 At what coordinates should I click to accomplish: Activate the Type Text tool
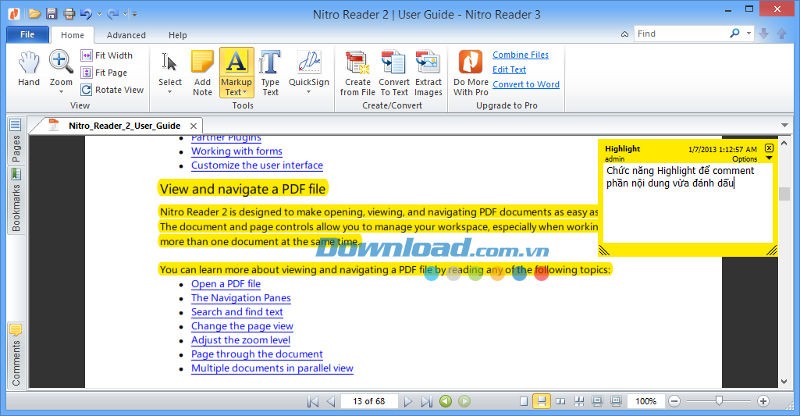click(x=270, y=72)
